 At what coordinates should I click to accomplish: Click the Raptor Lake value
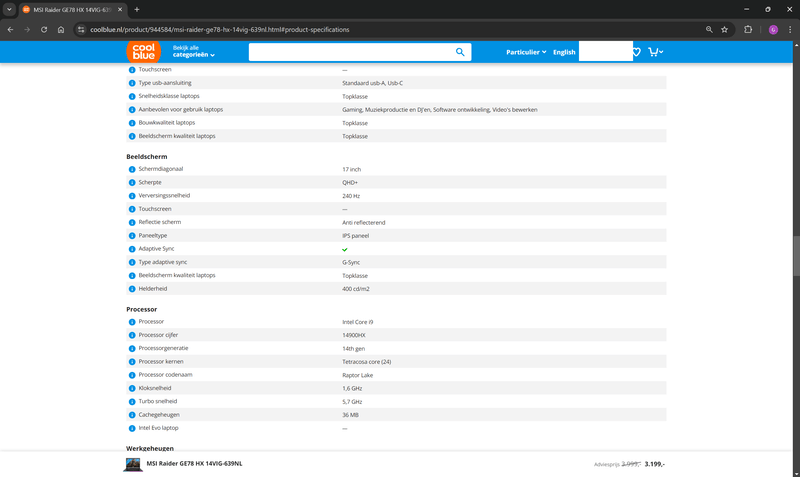point(358,375)
